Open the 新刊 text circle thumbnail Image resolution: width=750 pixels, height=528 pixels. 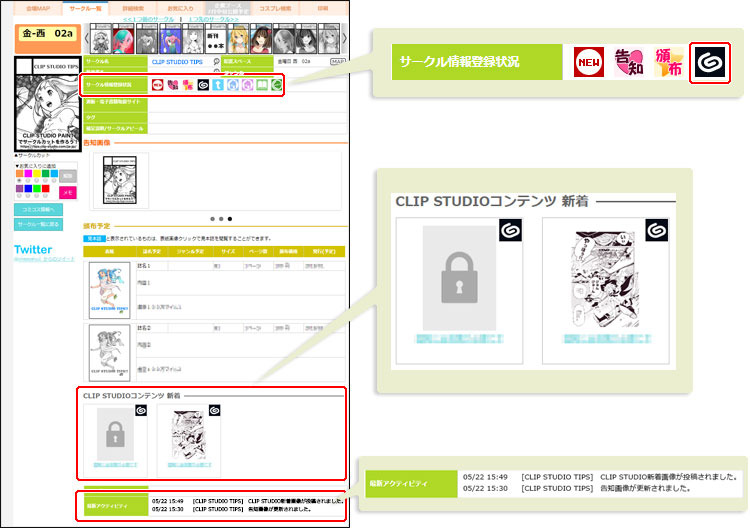215,39
